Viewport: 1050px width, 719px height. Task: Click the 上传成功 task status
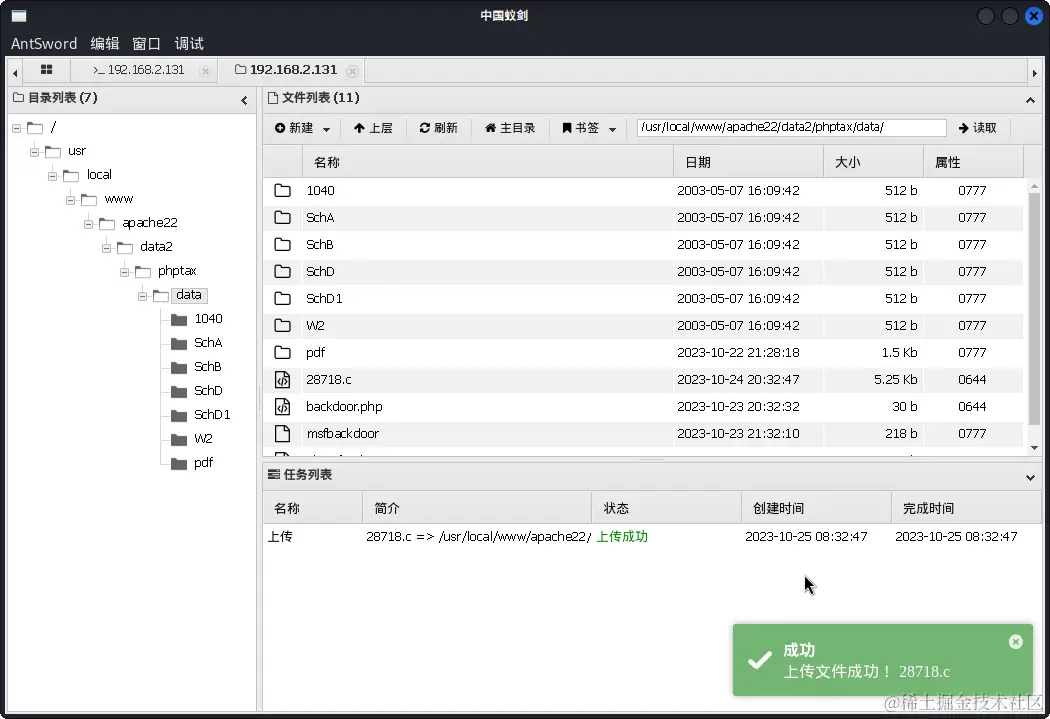(x=622, y=536)
